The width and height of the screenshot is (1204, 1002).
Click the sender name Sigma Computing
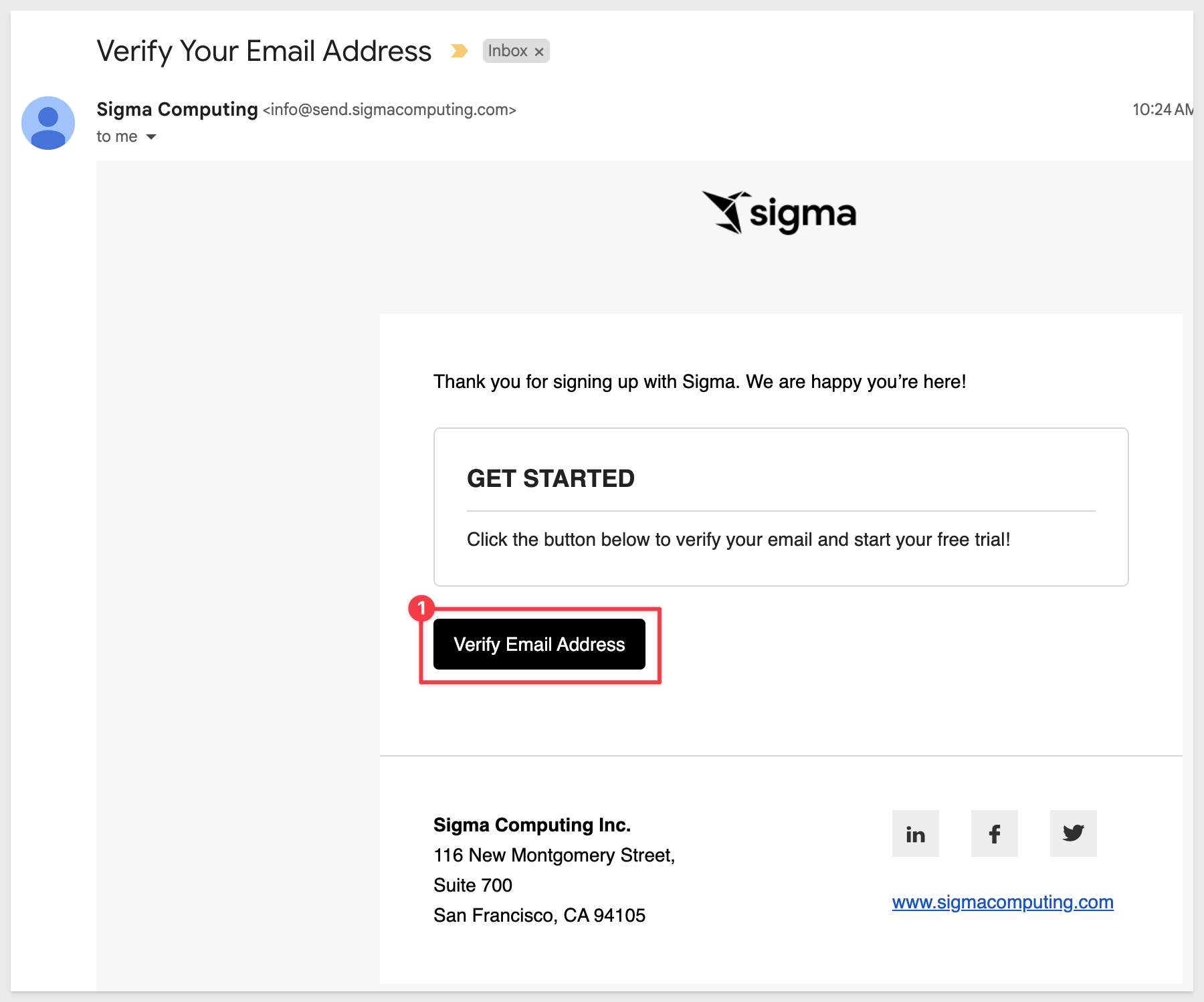pyautogui.click(x=177, y=109)
